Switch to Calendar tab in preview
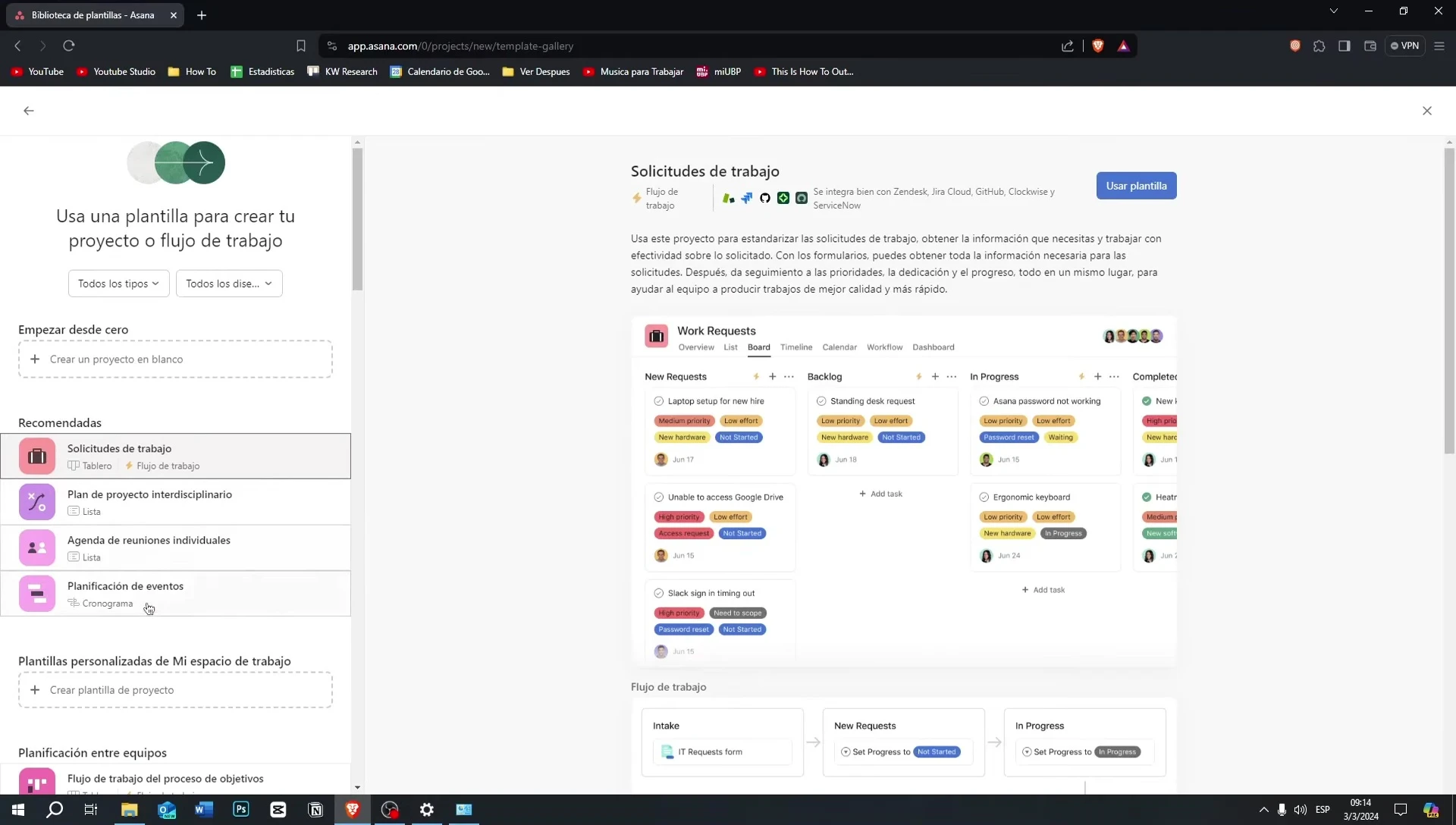 tap(839, 347)
